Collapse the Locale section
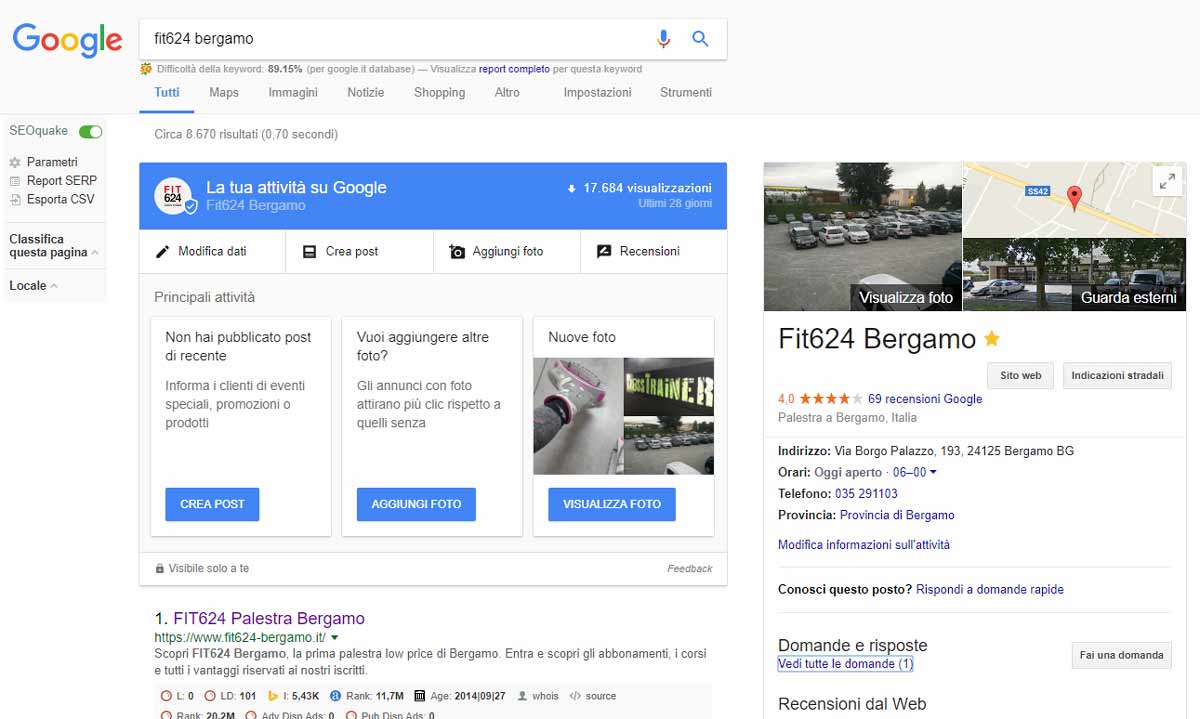The width and height of the screenshot is (1200, 719). coord(33,286)
